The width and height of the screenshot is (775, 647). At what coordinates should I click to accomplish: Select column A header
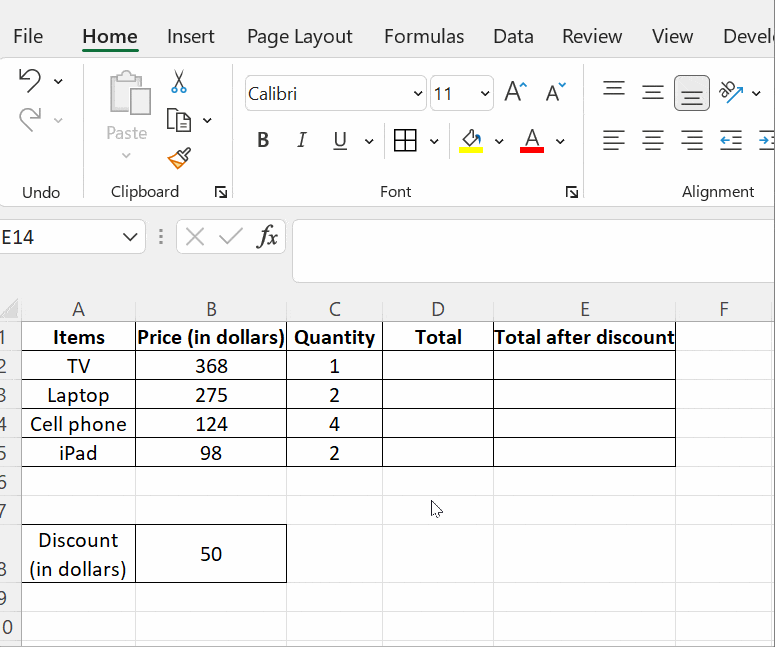[x=79, y=309]
